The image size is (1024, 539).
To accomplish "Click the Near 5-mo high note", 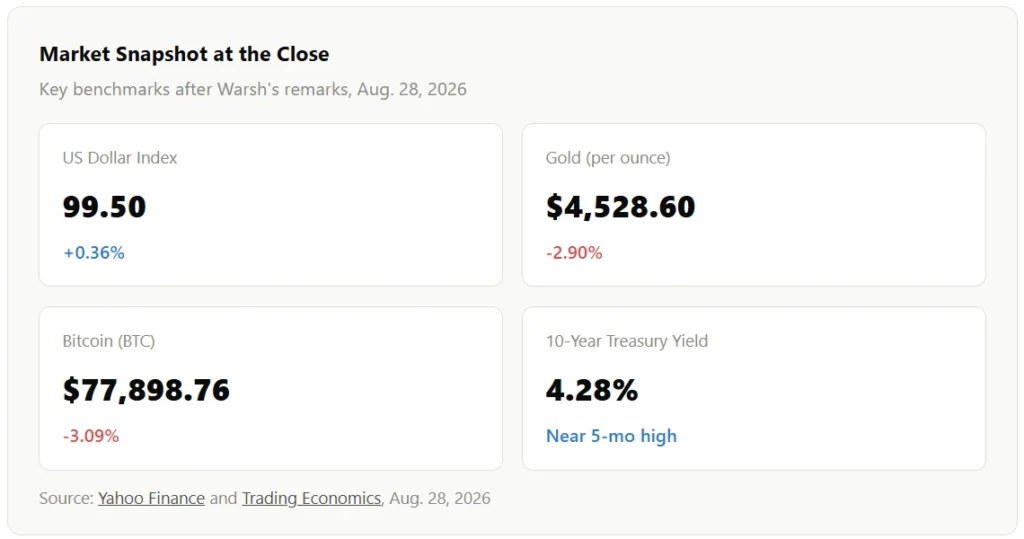I will pyautogui.click(x=611, y=436).
